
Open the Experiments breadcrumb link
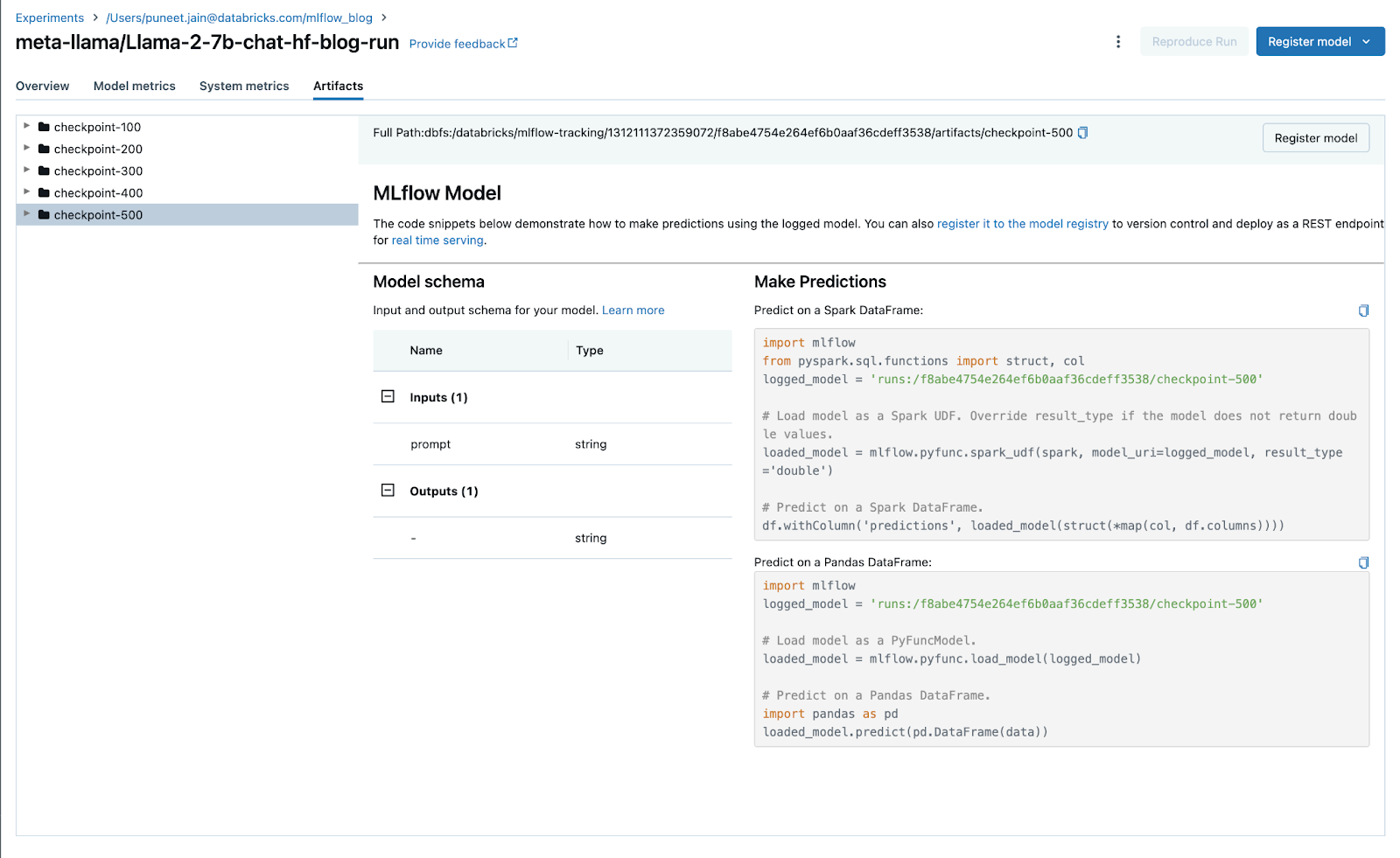(x=49, y=17)
